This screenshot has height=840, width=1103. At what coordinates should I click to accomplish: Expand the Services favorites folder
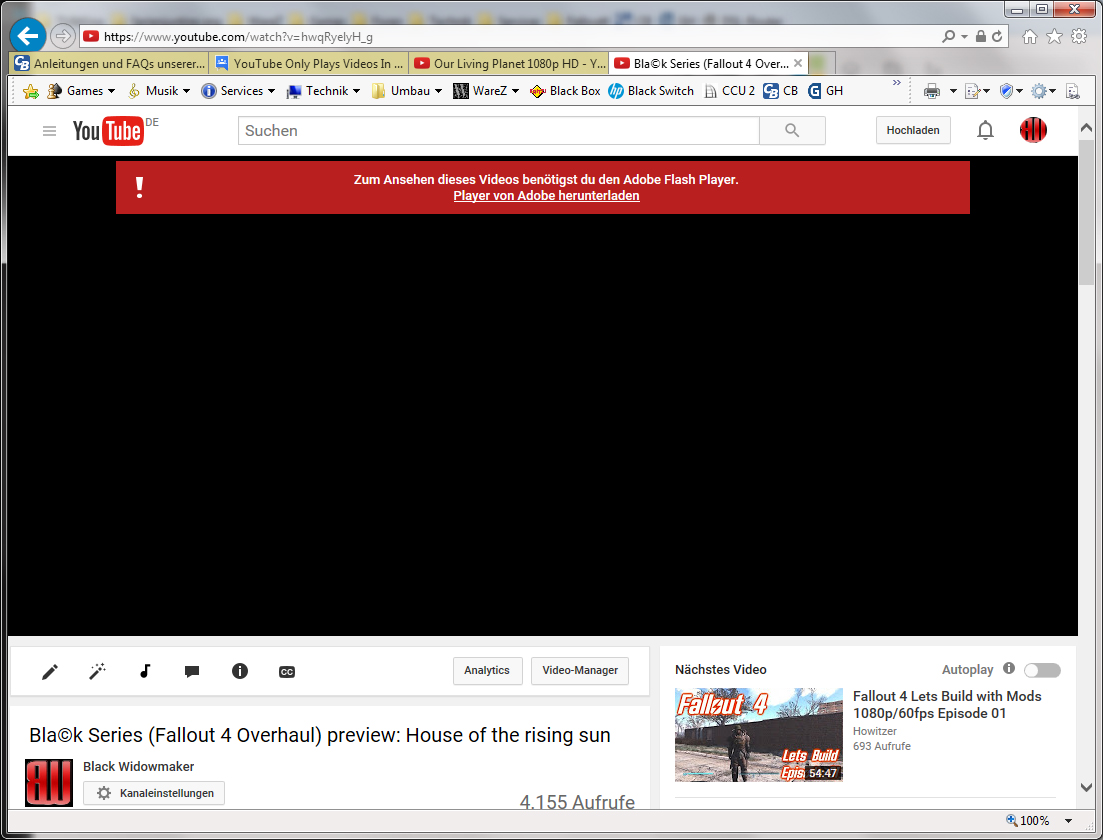(x=238, y=91)
